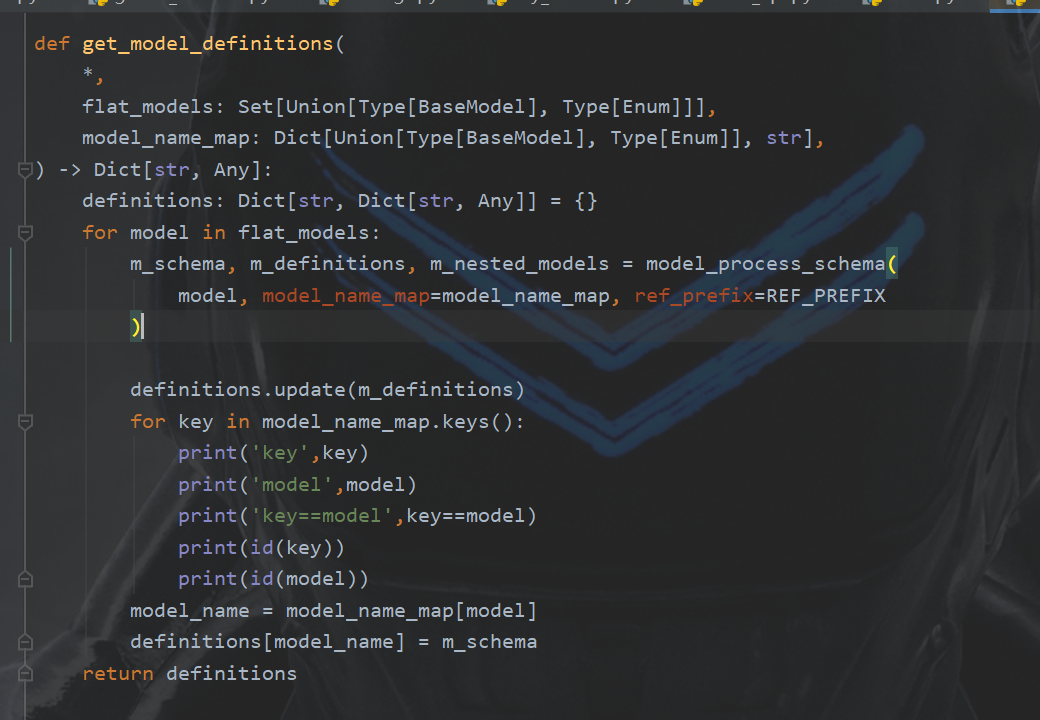
Task: Click the fold end marker near return definitions
Action: pyautogui.click(x=25, y=673)
